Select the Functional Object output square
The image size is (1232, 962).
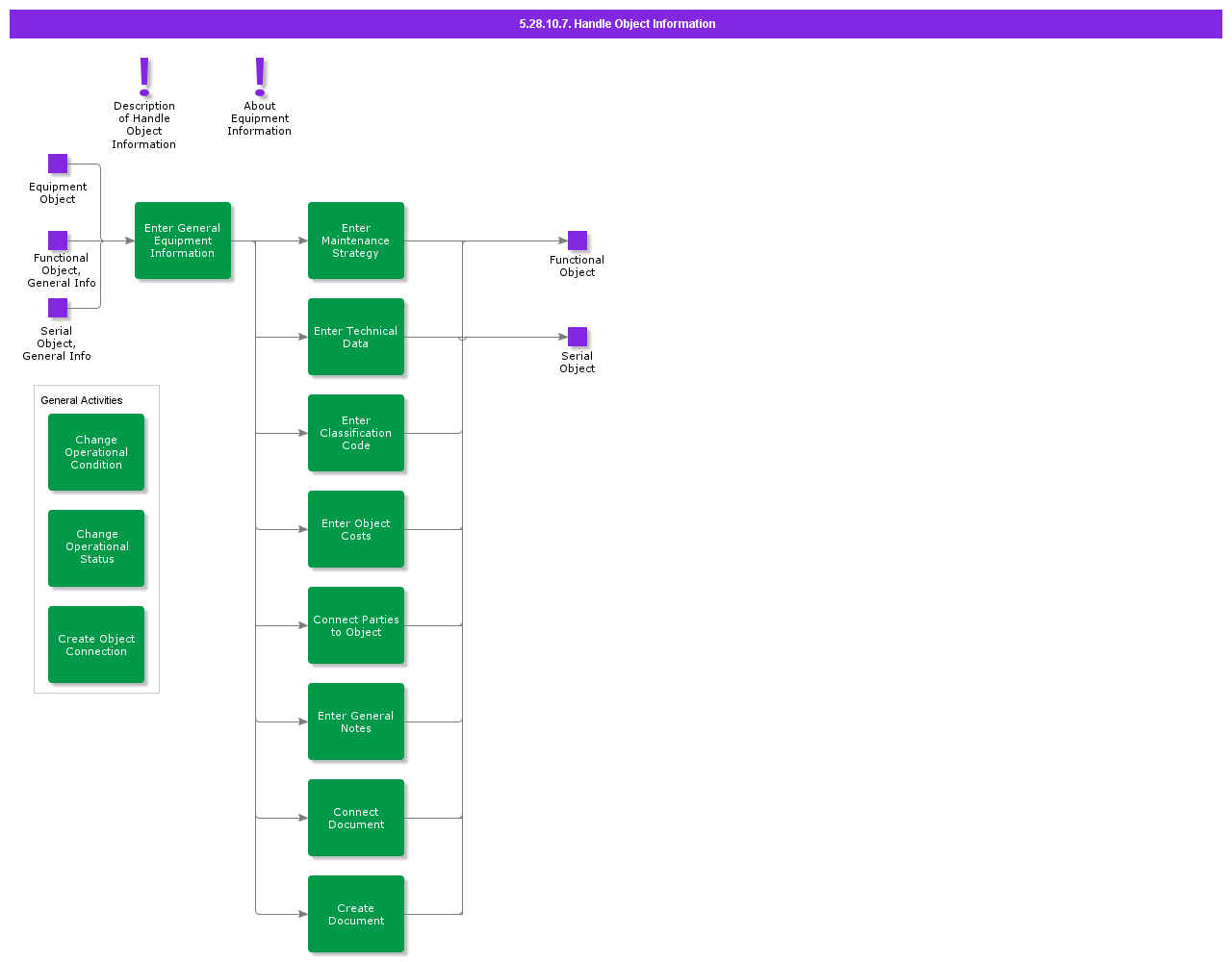pos(577,240)
